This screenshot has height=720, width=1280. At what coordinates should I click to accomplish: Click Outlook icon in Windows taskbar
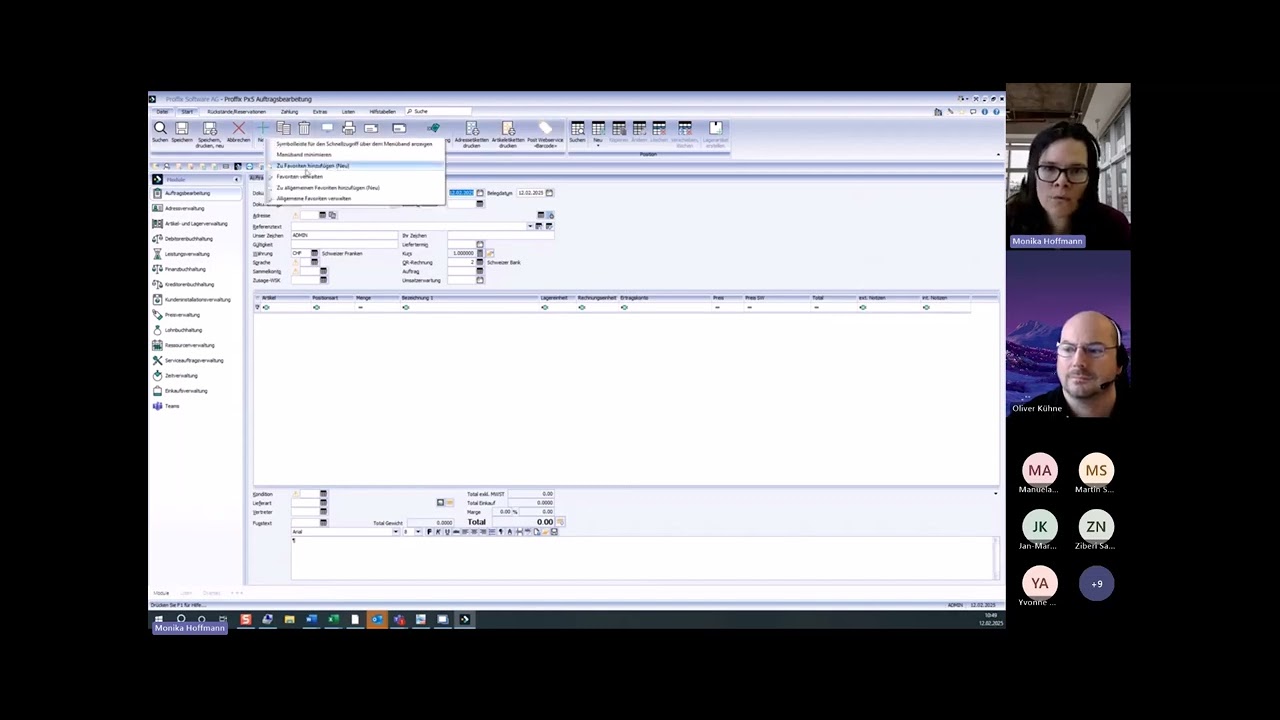click(377, 620)
